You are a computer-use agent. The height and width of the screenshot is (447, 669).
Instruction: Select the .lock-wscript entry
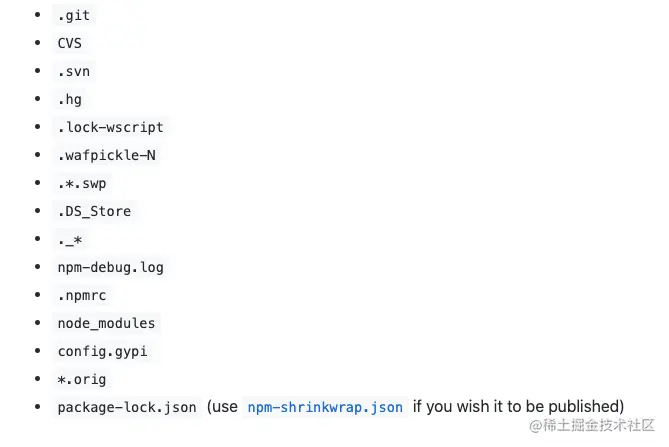coord(111,128)
